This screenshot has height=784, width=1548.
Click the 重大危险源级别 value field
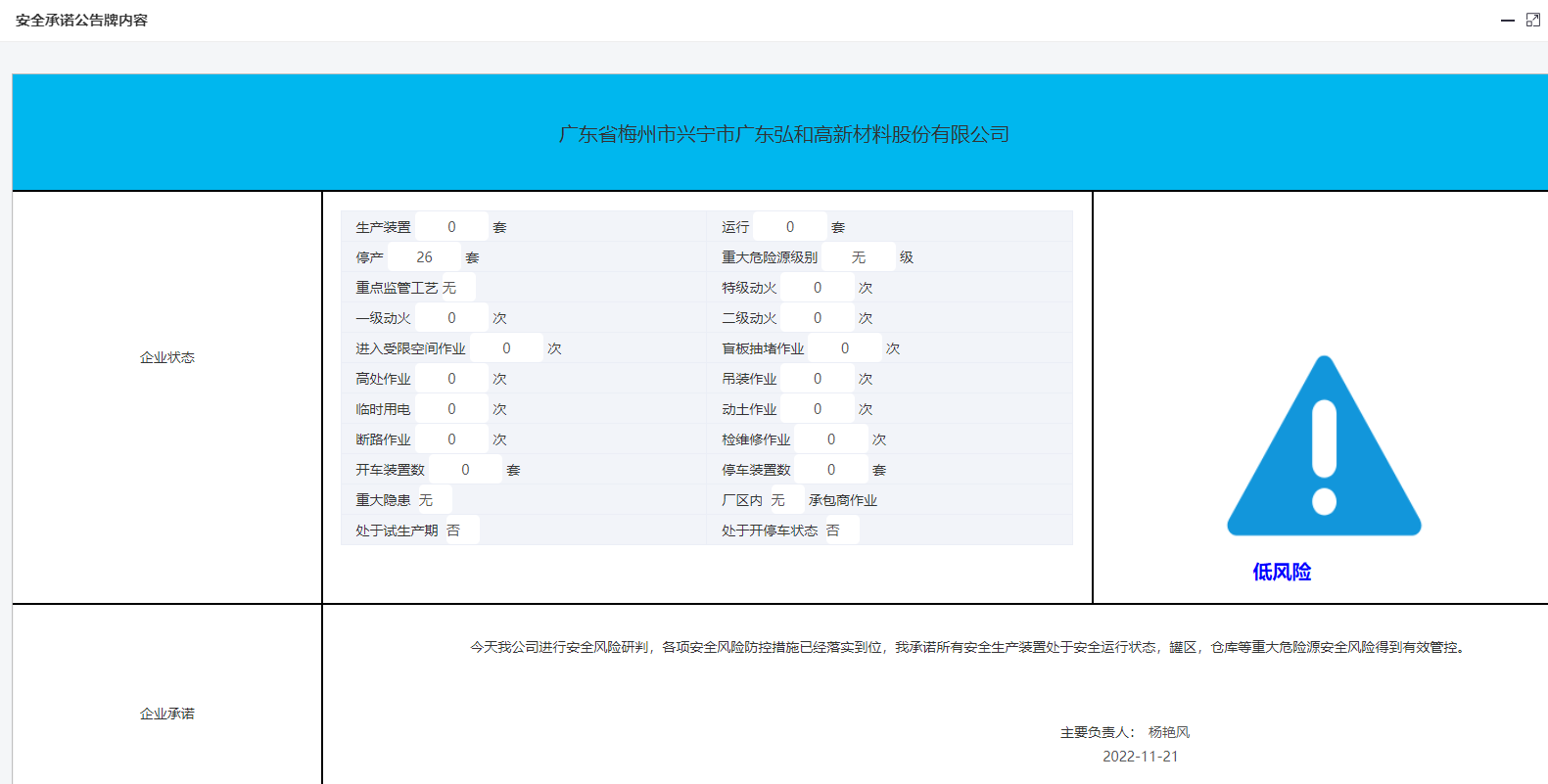tap(859, 257)
